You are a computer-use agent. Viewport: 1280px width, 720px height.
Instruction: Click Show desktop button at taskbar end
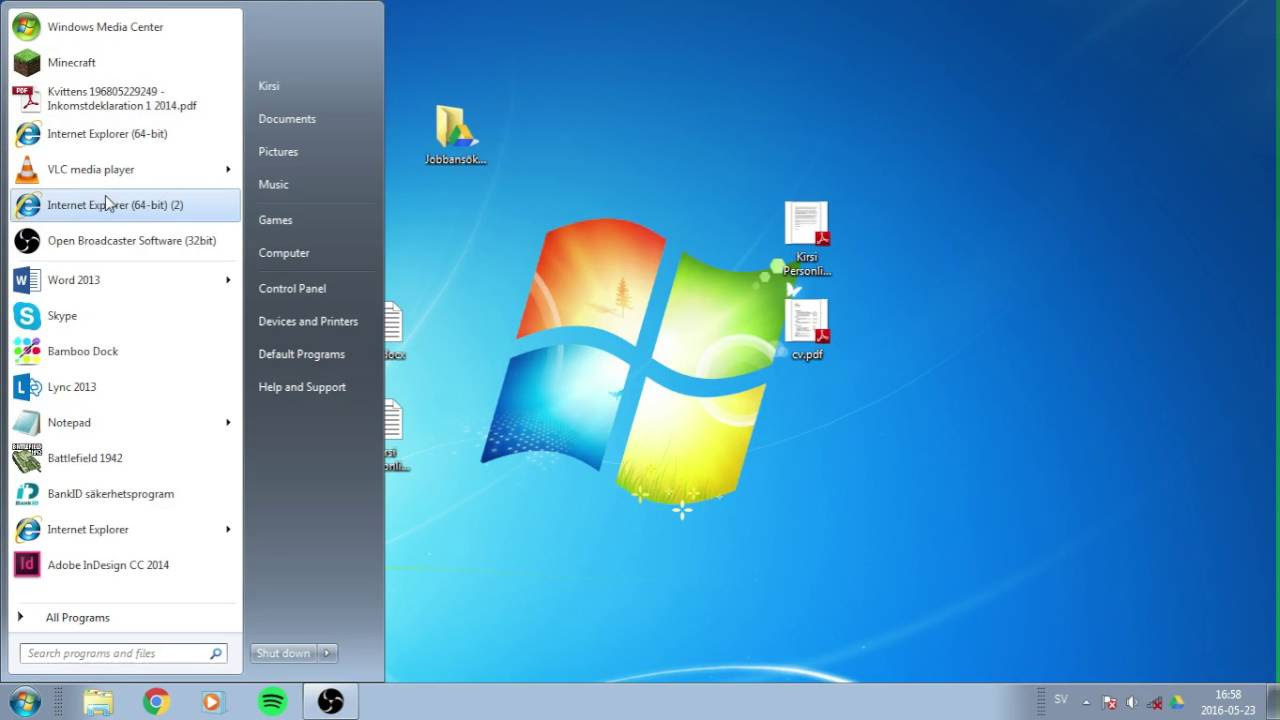pyautogui.click(x=1272, y=702)
